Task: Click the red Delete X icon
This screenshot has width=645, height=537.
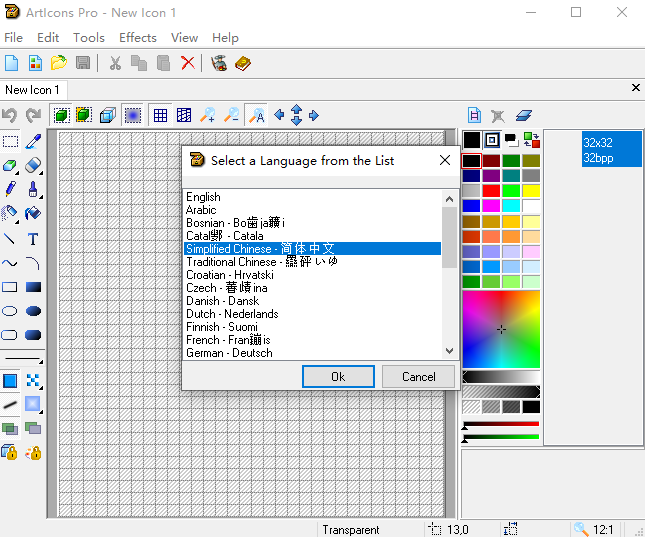Action: point(187,63)
